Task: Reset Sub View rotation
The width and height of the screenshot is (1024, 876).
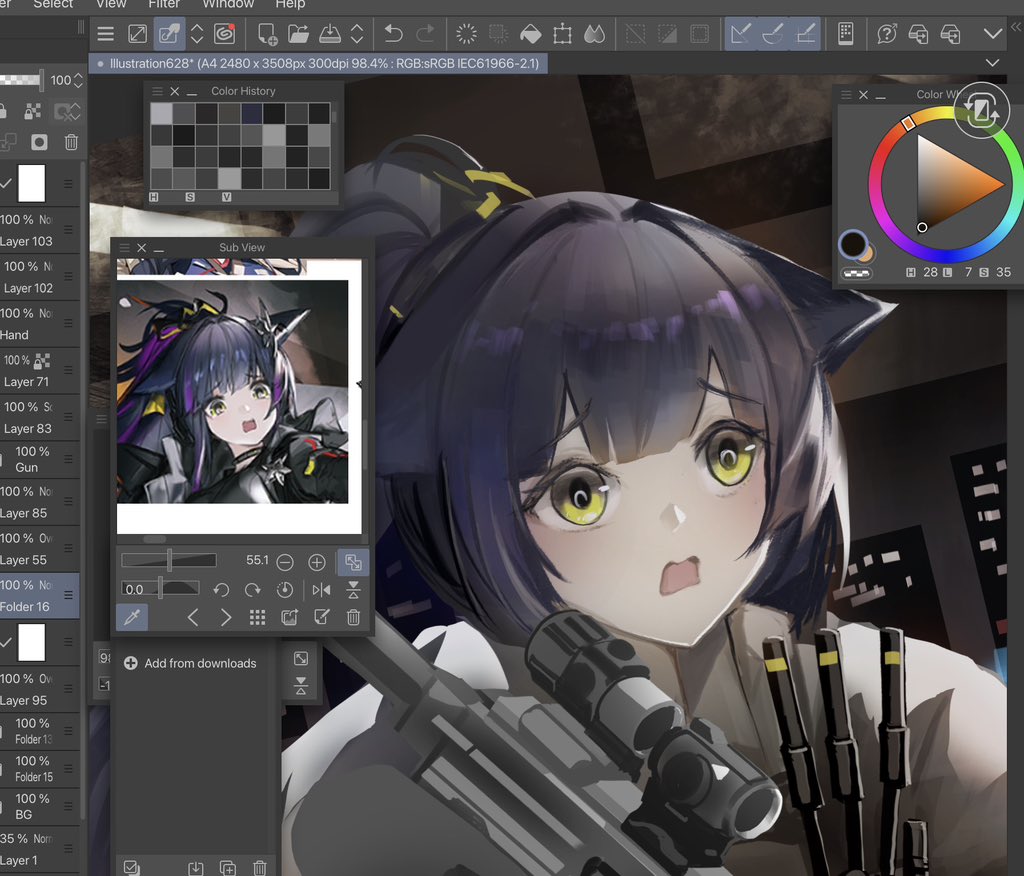Action: 285,590
